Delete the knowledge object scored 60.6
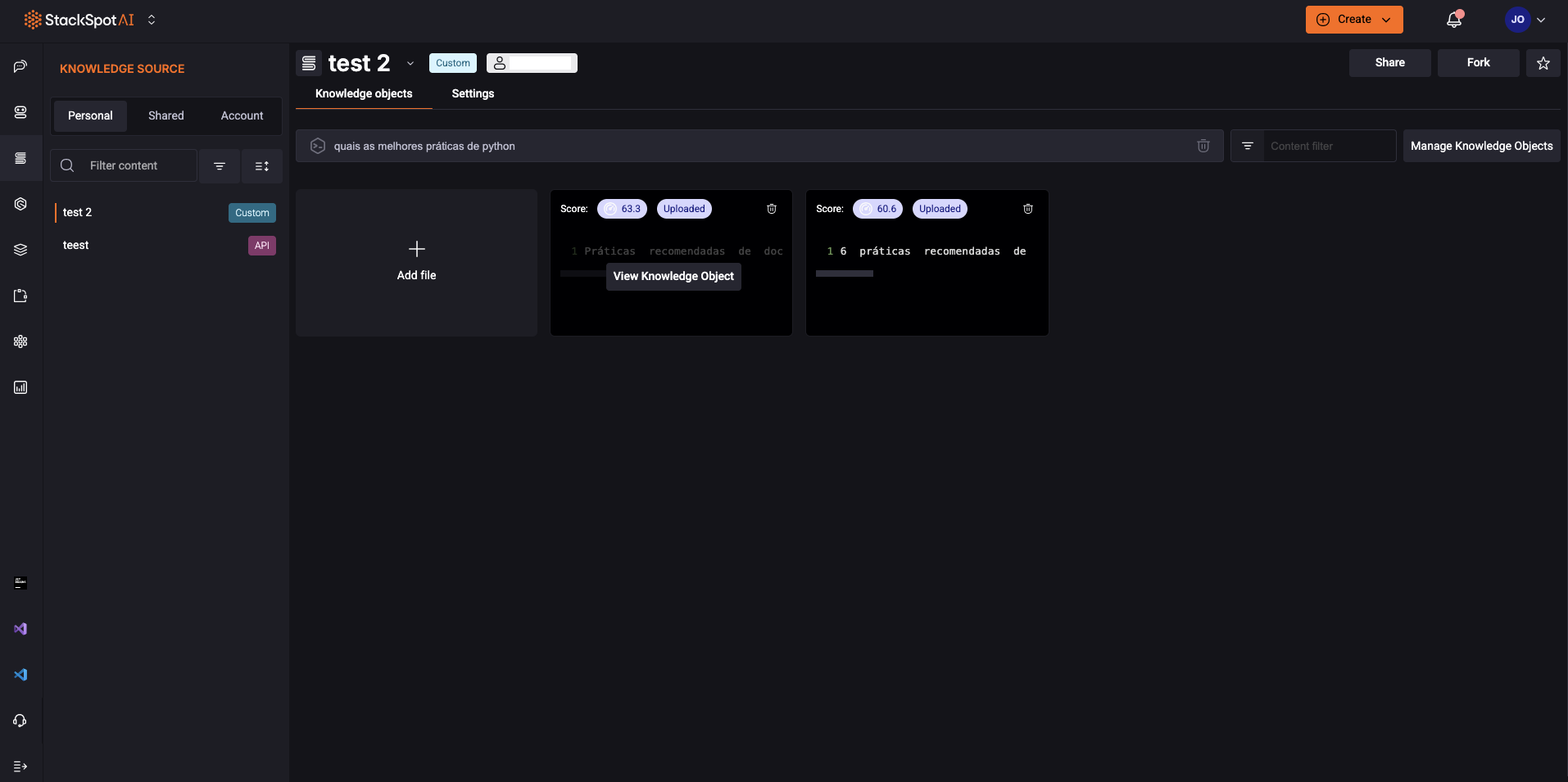Screen dimensions: 1568x782 [1027, 209]
